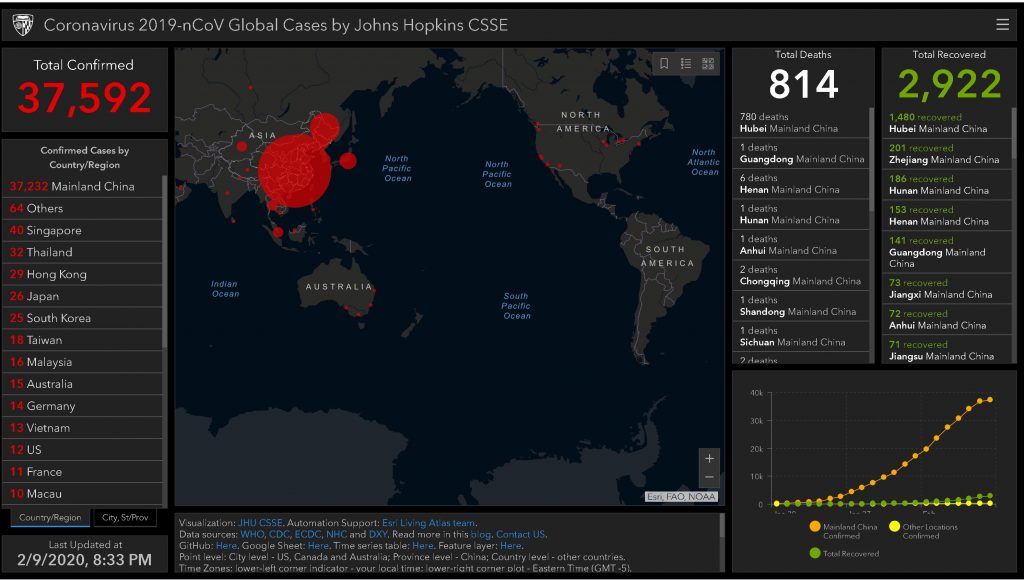Toggle Other Locations Confirmed yellow legend dot

pos(894,526)
